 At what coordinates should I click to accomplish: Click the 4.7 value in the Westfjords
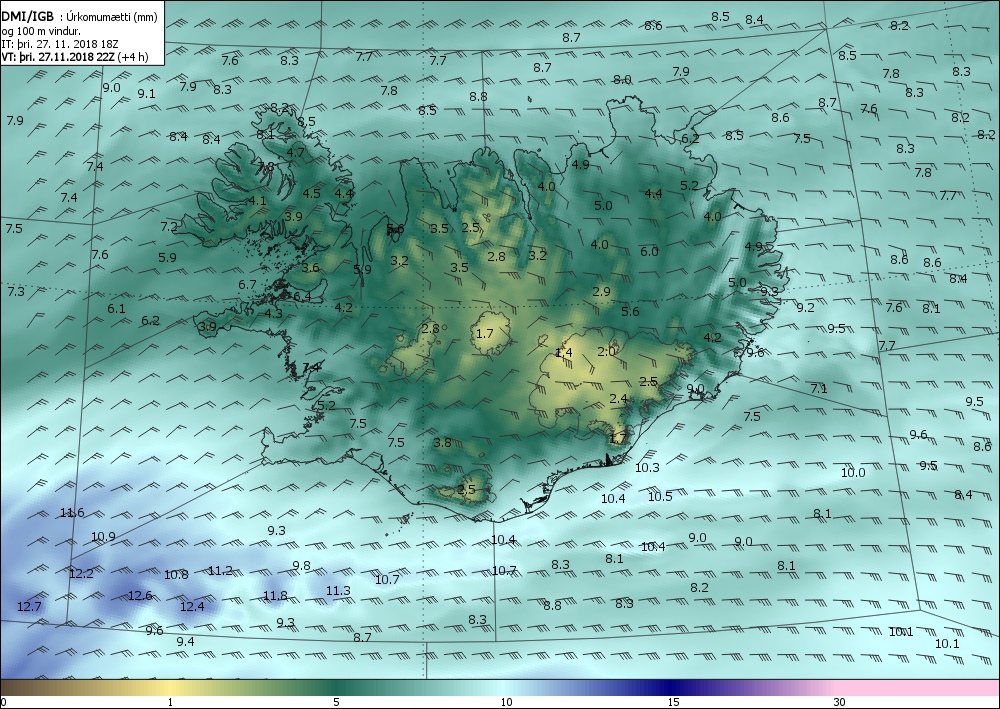pos(295,152)
